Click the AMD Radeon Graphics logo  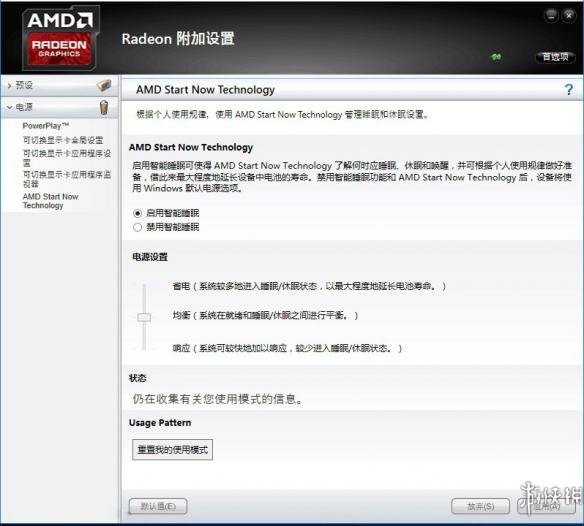[60, 38]
